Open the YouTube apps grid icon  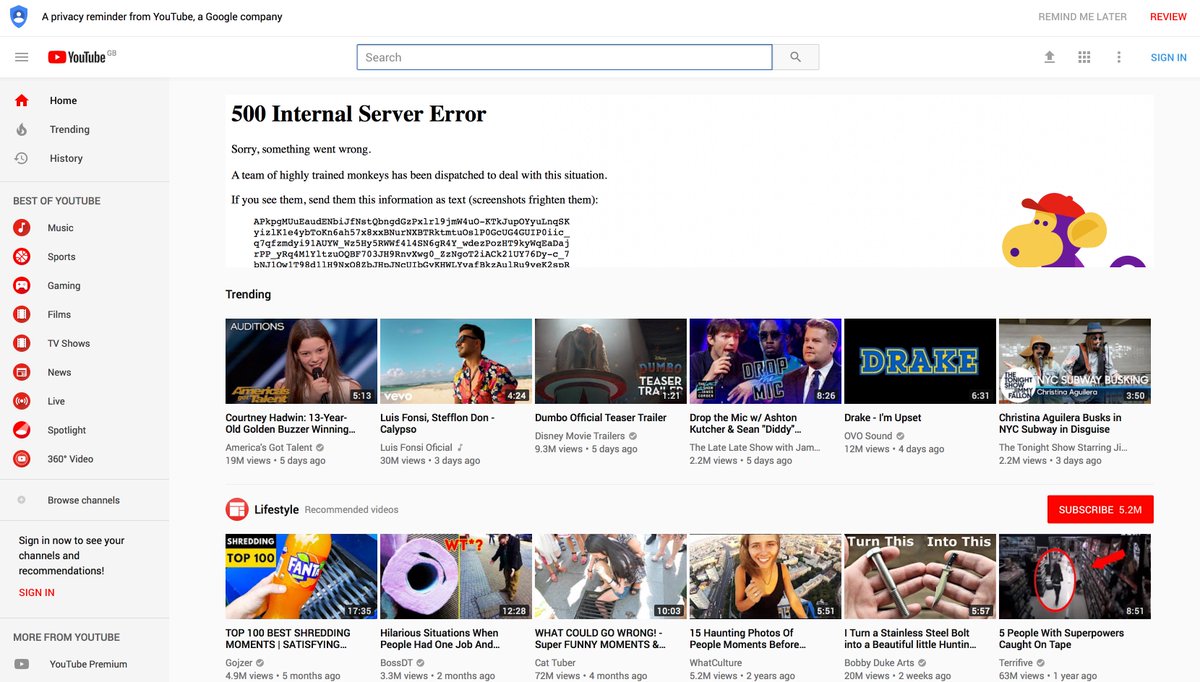[1084, 57]
